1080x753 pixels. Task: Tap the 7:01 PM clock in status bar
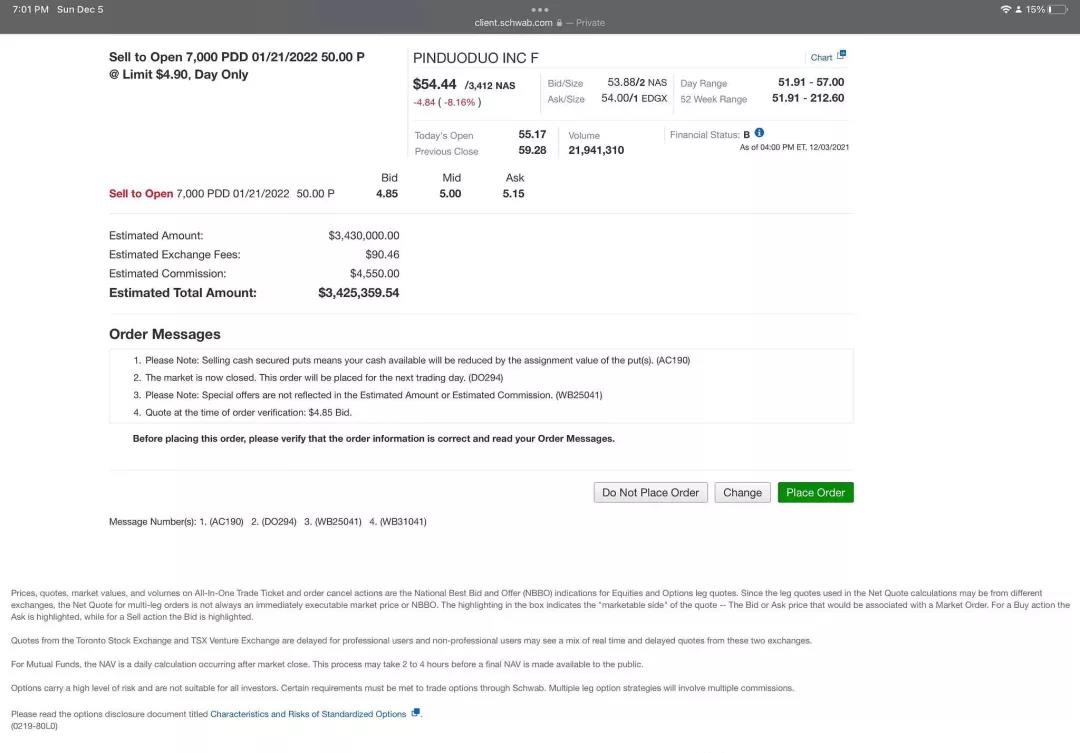(x=30, y=10)
